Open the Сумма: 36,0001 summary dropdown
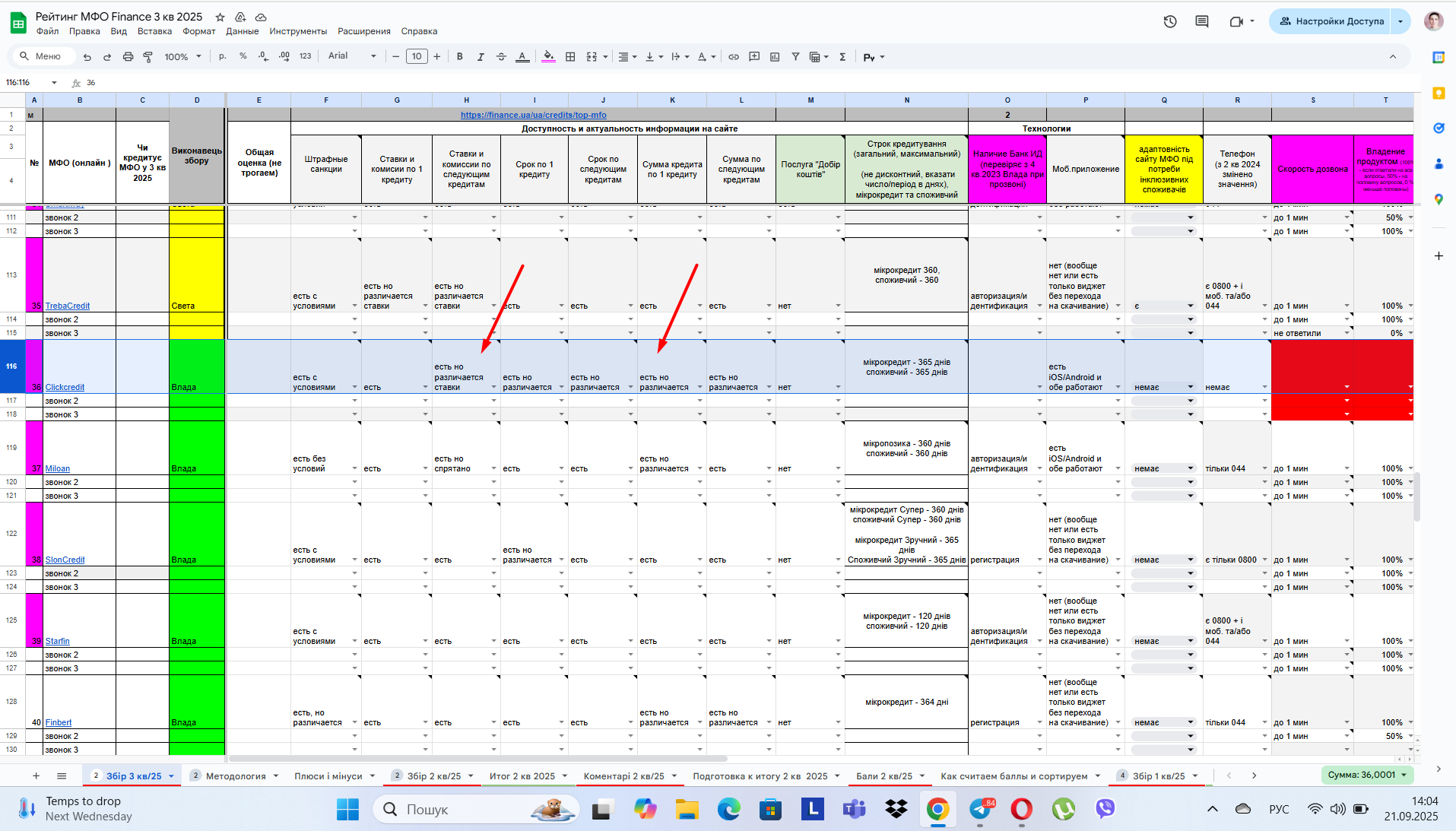 click(1367, 775)
